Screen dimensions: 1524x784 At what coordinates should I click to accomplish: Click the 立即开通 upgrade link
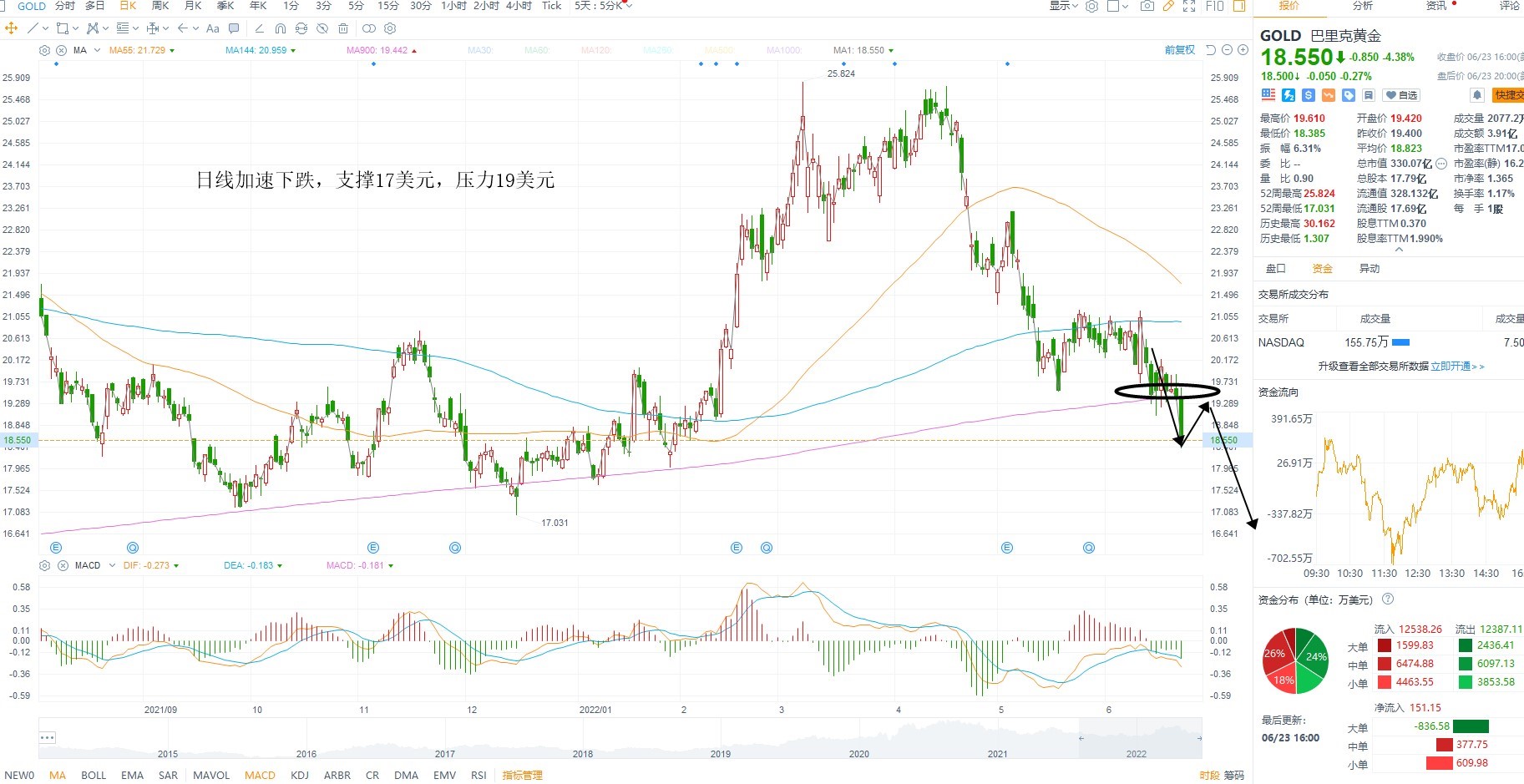click(x=1457, y=366)
